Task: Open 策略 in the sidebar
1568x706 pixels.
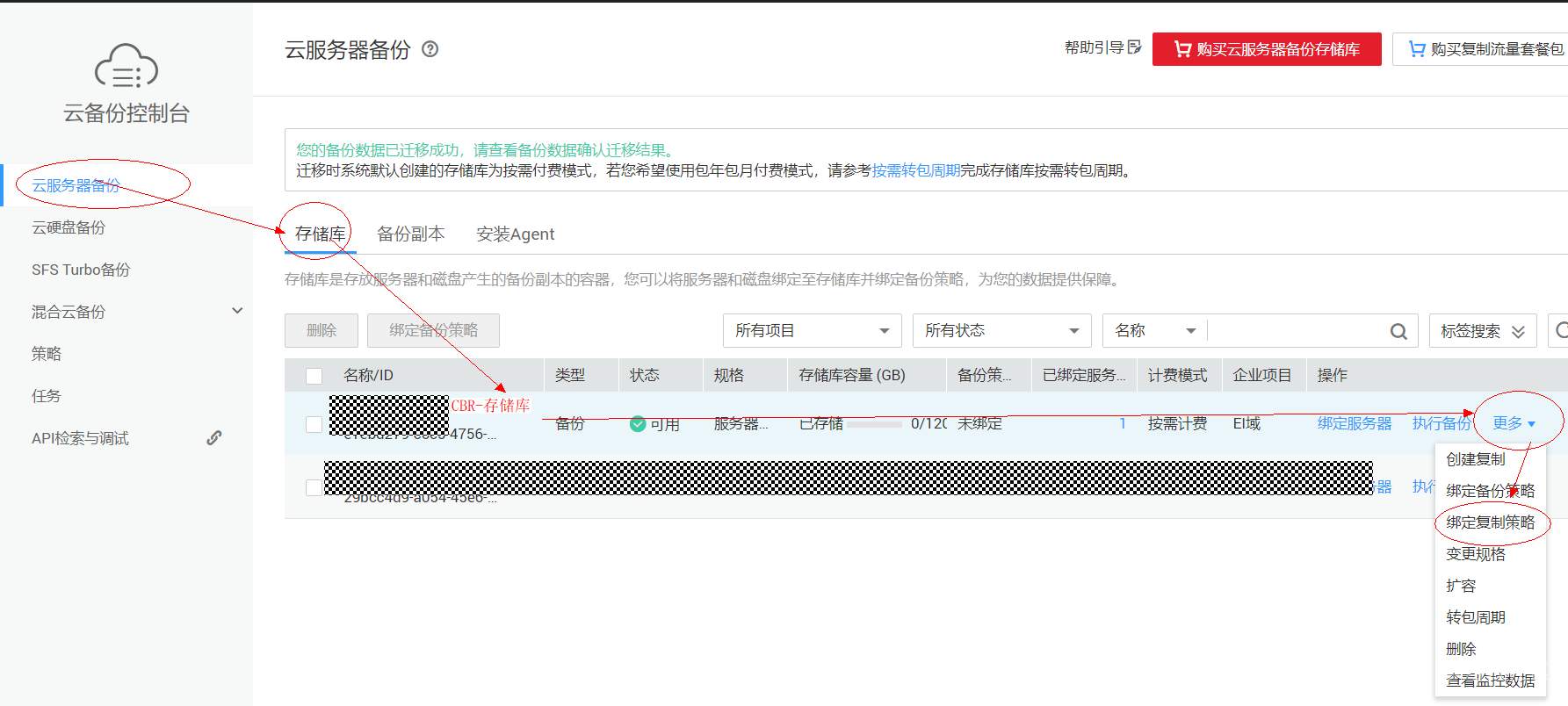Action: pos(47,354)
